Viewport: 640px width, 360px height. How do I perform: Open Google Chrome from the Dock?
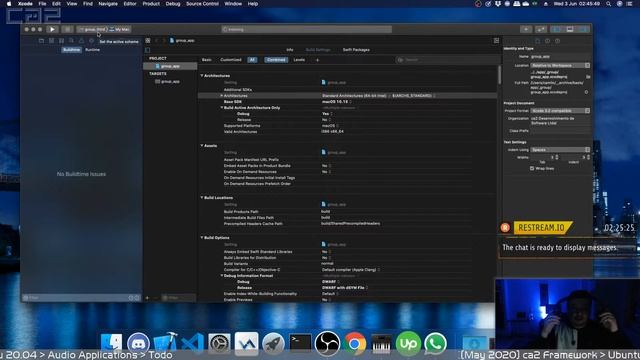[354, 343]
